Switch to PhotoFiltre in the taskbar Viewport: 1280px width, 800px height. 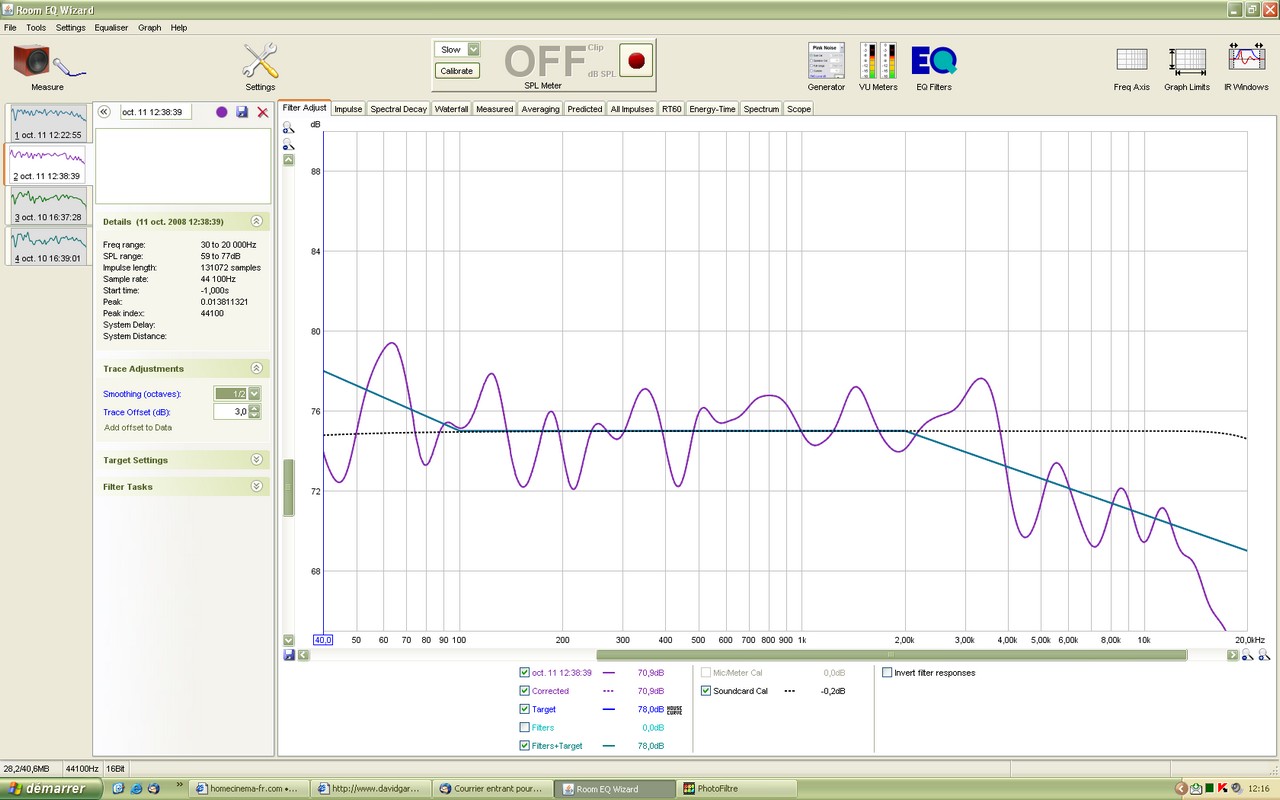[x=735, y=789]
